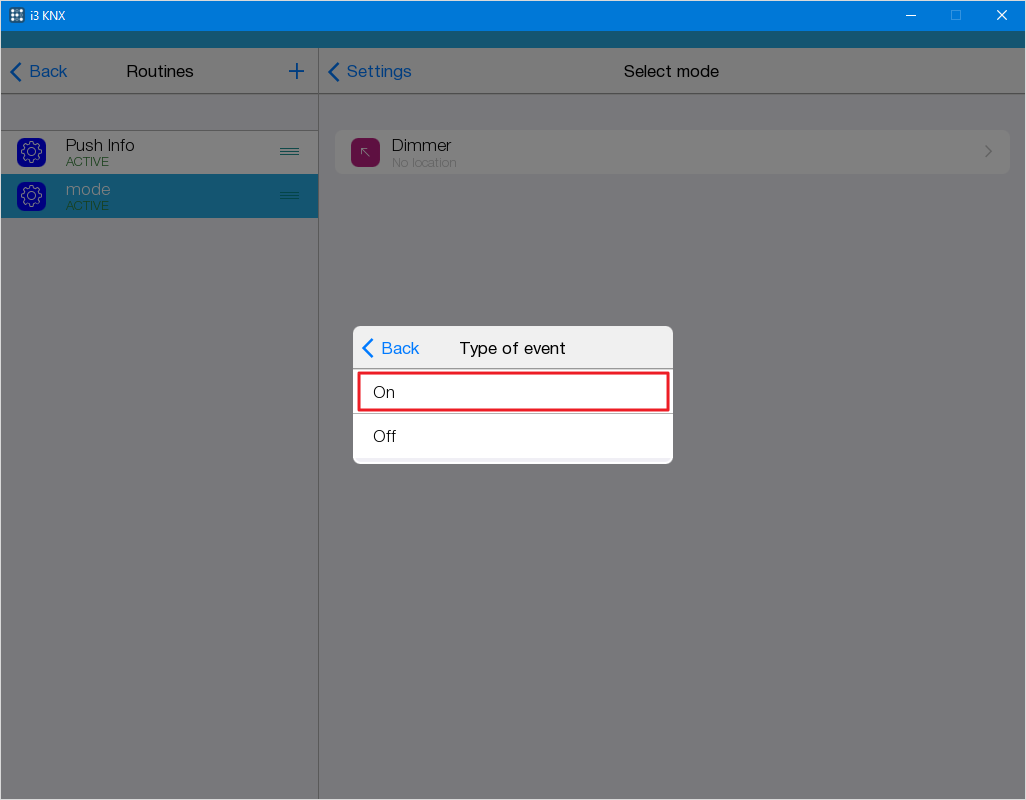The height and width of the screenshot is (800, 1026).
Task: Select the Push Info routine entry
Action: click(160, 152)
